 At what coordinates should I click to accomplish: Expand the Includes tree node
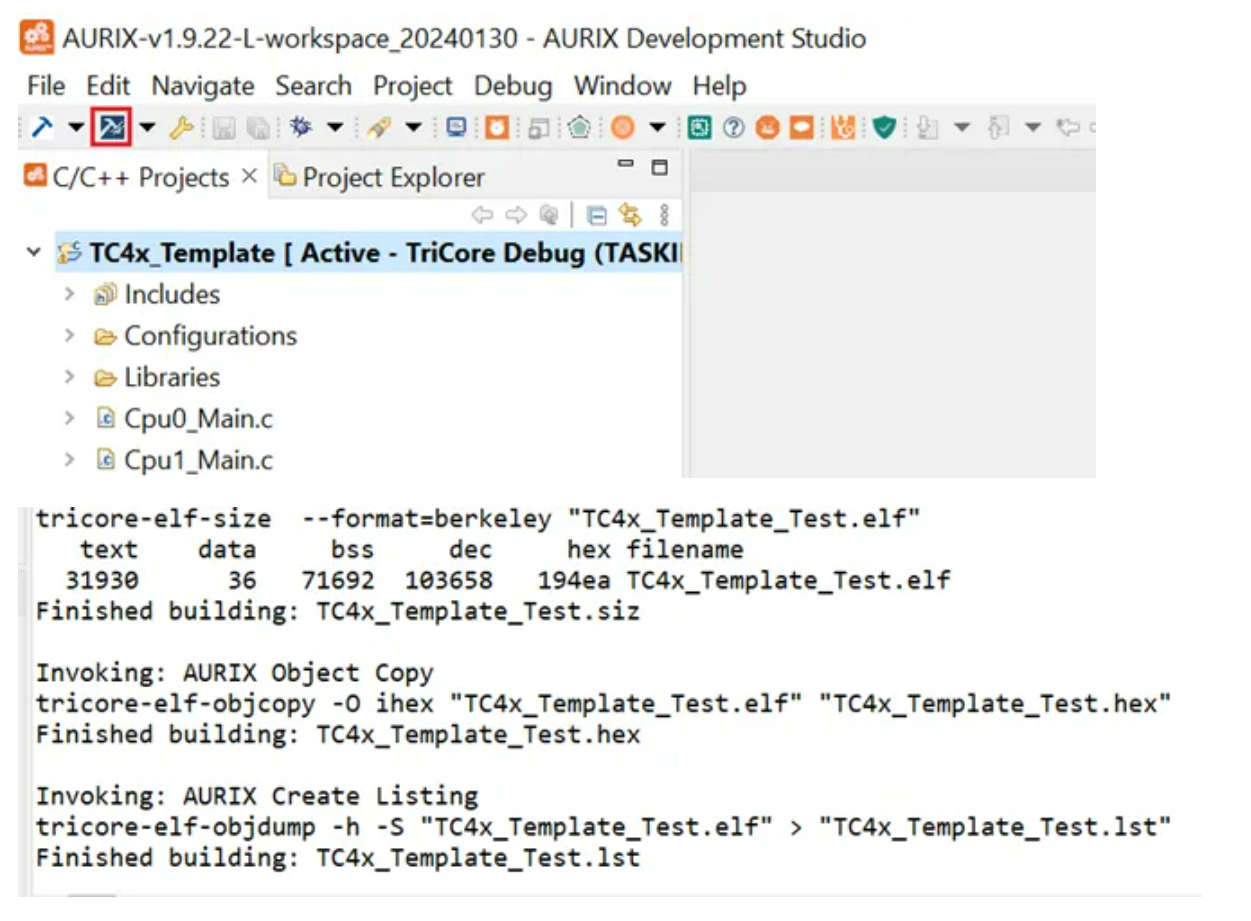click(x=69, y=294)
